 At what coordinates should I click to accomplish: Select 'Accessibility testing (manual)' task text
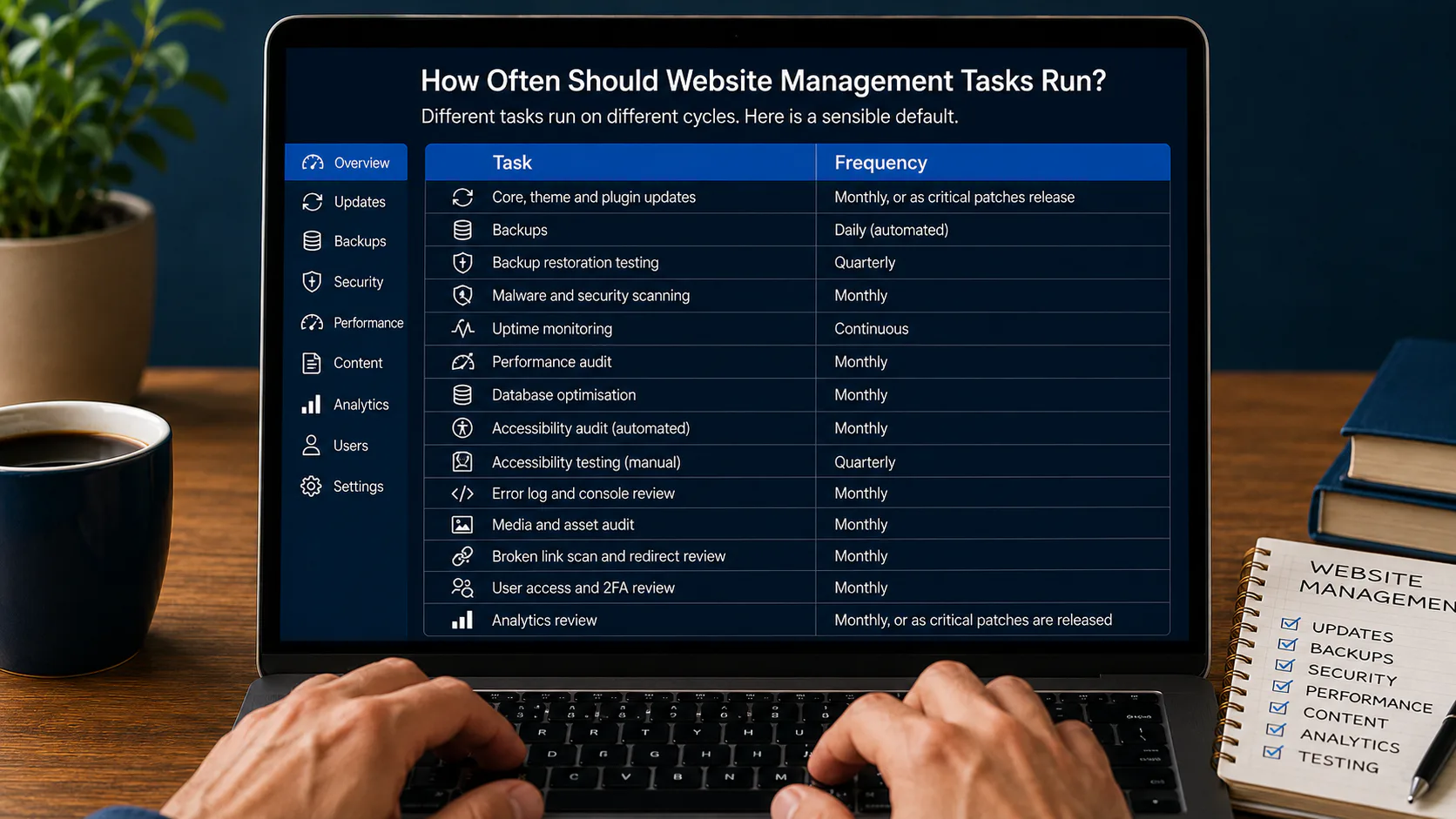click(x=586, y=462)
